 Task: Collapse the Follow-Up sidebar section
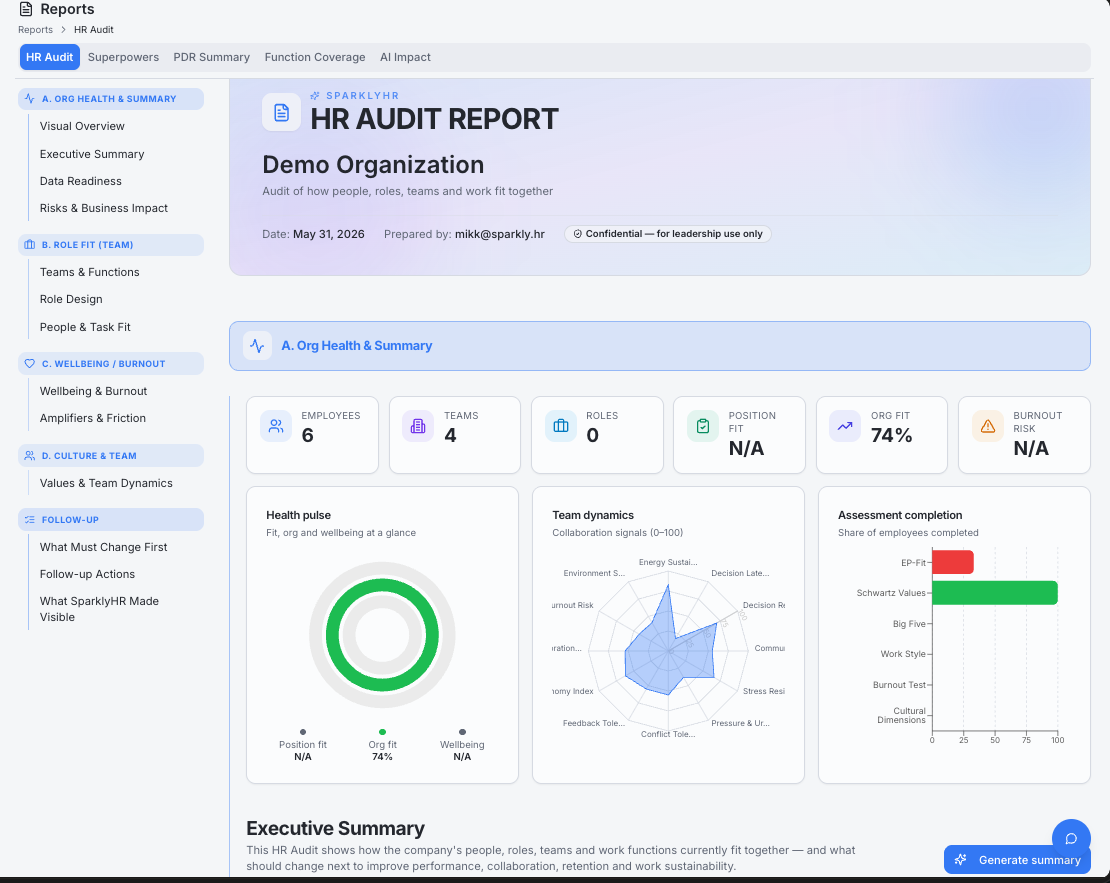click(x=110, y=519)
